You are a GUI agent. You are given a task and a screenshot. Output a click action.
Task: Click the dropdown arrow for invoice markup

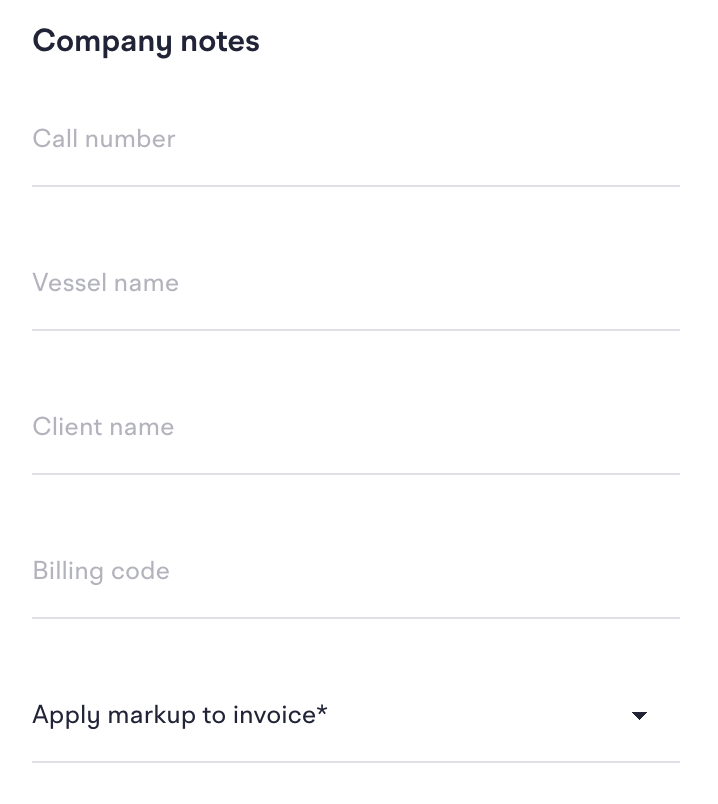coord(640,716)
